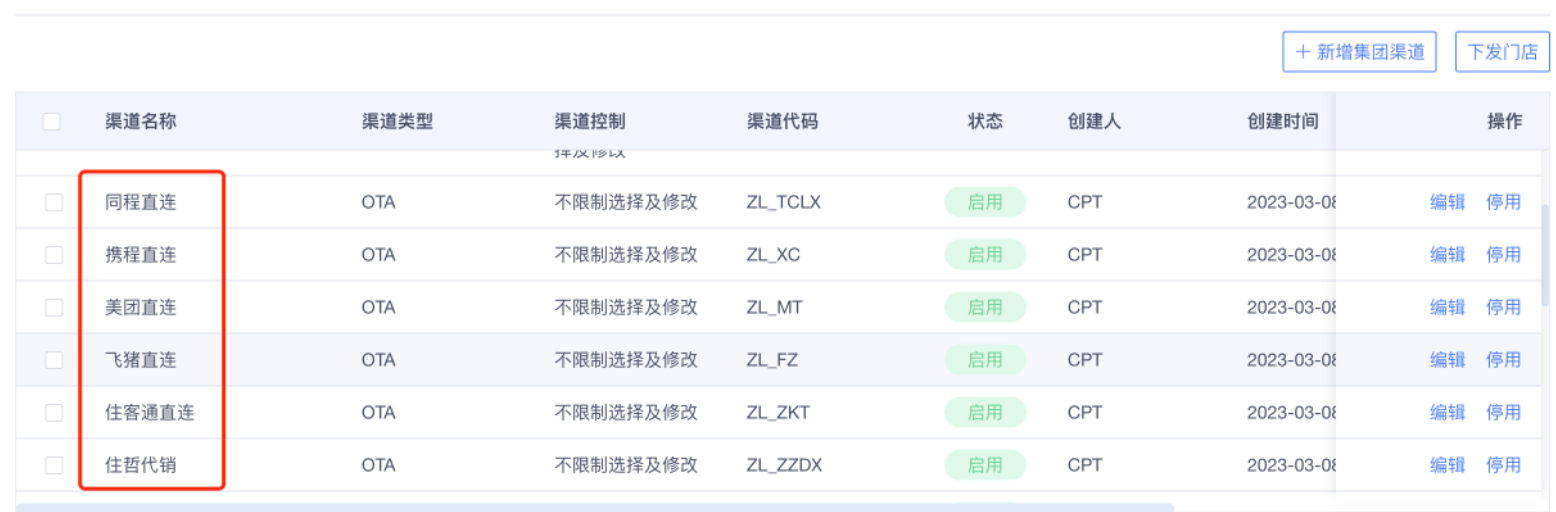Click 停用 for the ZL_MT channel

(1503, 307)
